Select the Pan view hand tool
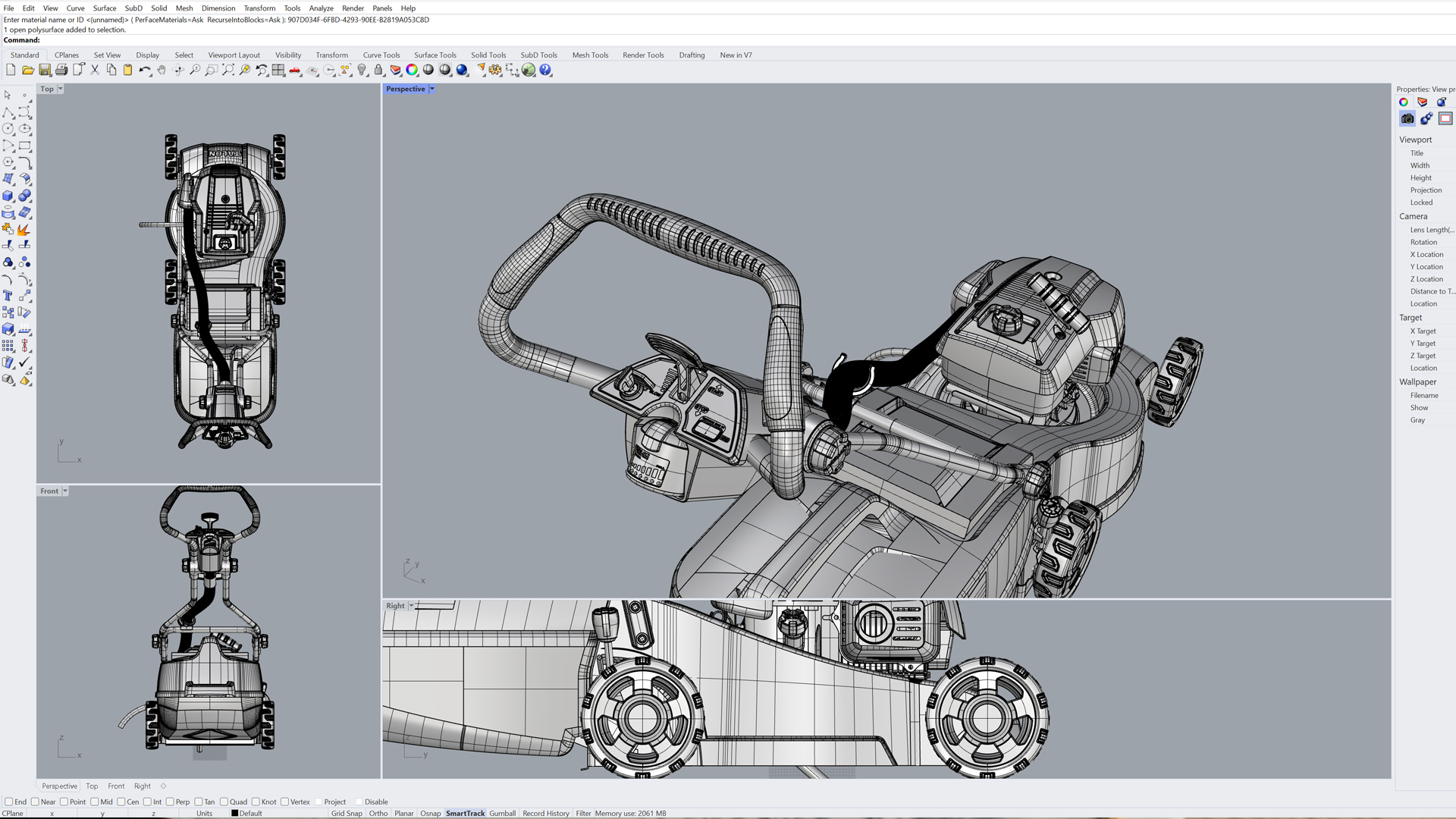The image size is (1456, 819). click(162, 70)
